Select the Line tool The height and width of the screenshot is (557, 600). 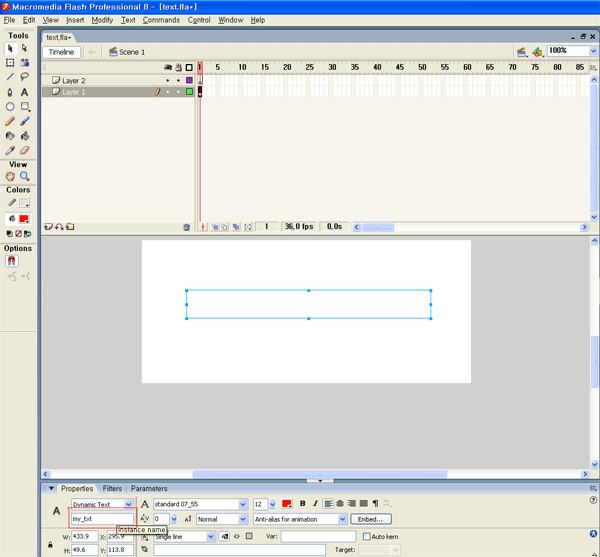(10, 77)
